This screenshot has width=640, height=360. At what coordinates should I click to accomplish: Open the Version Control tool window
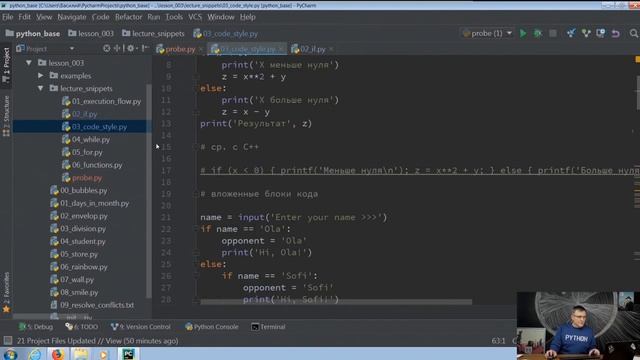point(141,327)
